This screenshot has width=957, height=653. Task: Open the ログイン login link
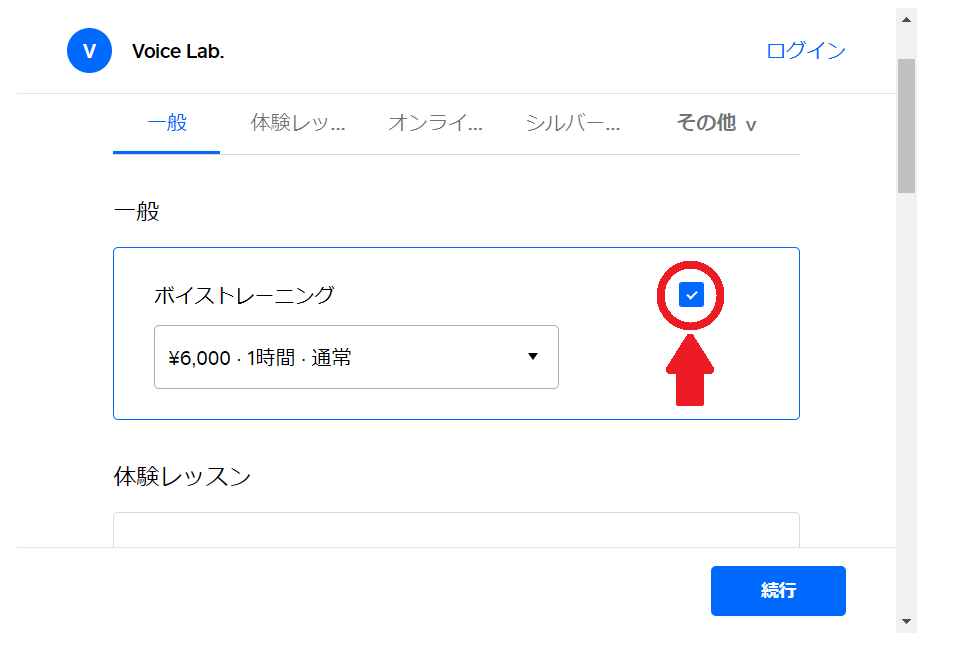tap(805, 51)
